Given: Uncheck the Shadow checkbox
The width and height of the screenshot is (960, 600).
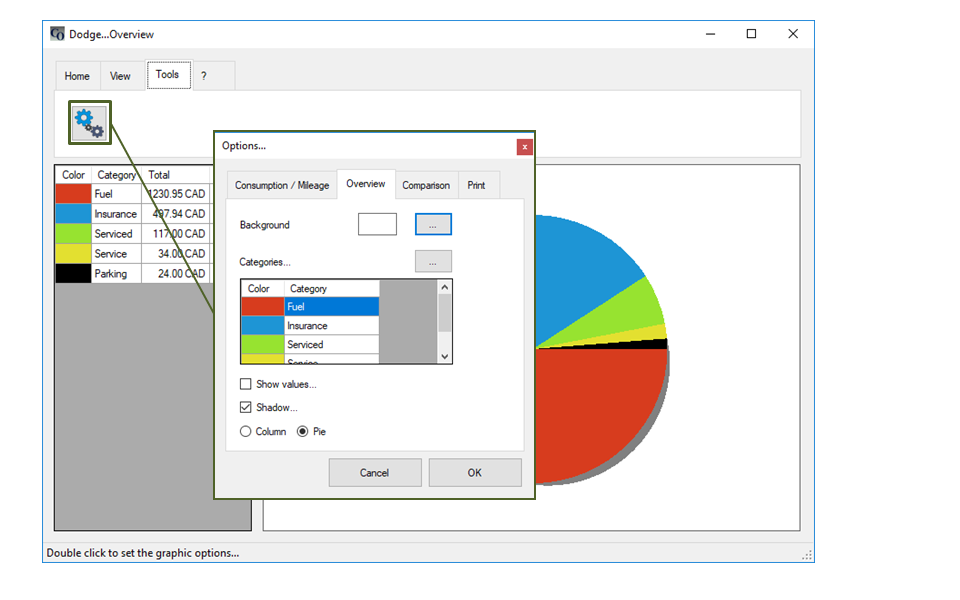Looking at the screenshot, I should (x=246, y=408).
